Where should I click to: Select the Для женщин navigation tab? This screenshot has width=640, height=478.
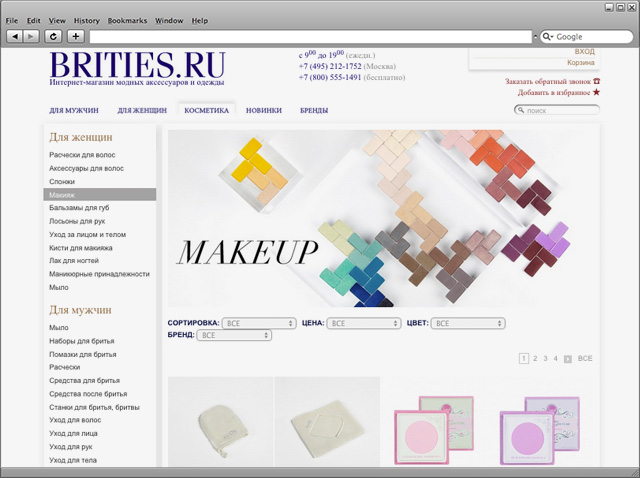(x=143, y=111)
